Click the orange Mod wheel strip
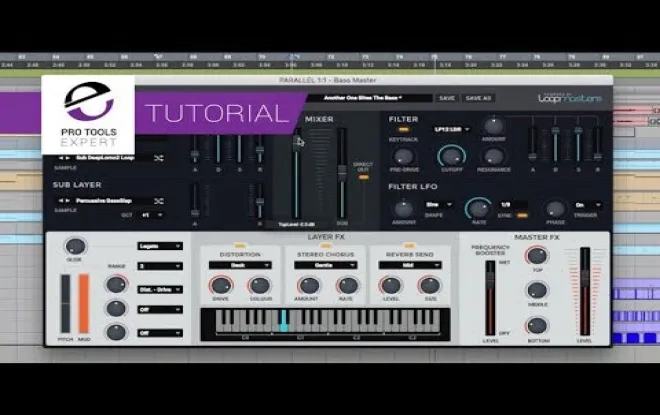 [x=84, y=303]
